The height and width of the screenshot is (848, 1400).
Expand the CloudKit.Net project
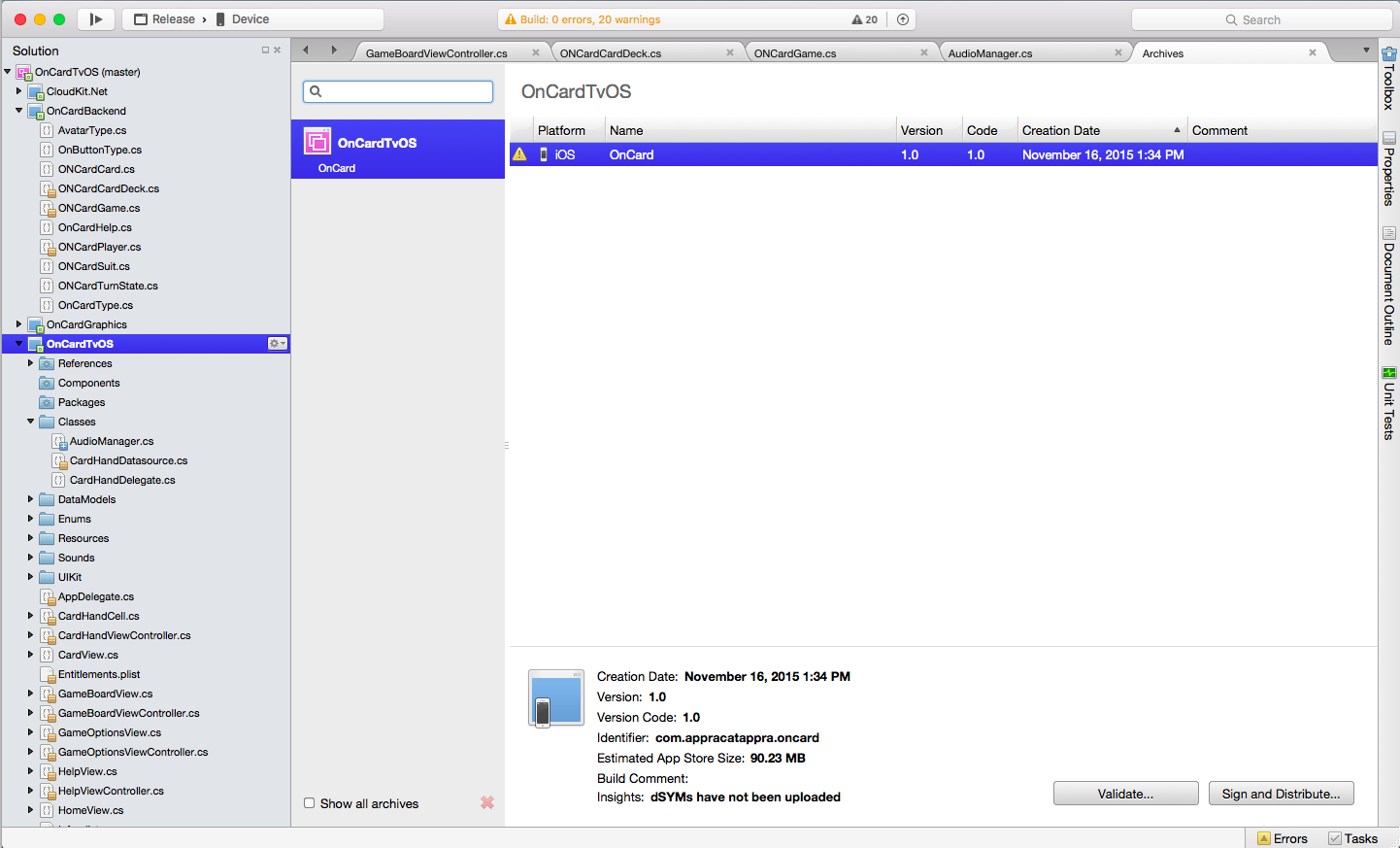pos(18,91)
